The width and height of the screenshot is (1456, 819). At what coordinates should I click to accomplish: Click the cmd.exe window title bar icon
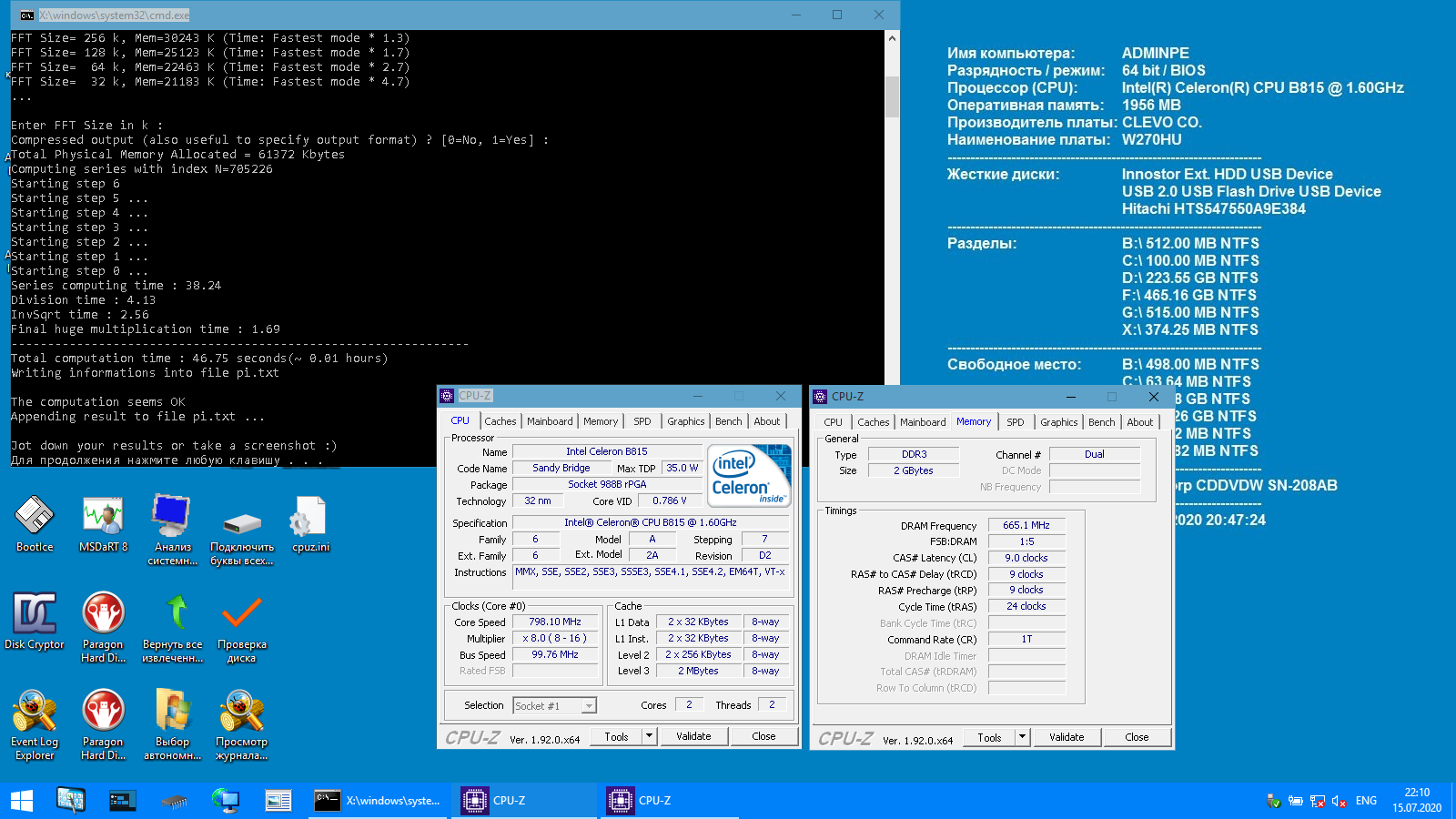27,15
